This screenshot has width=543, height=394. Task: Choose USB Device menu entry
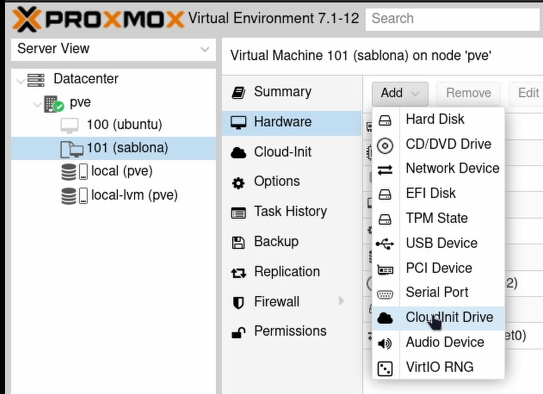(438, 244)
